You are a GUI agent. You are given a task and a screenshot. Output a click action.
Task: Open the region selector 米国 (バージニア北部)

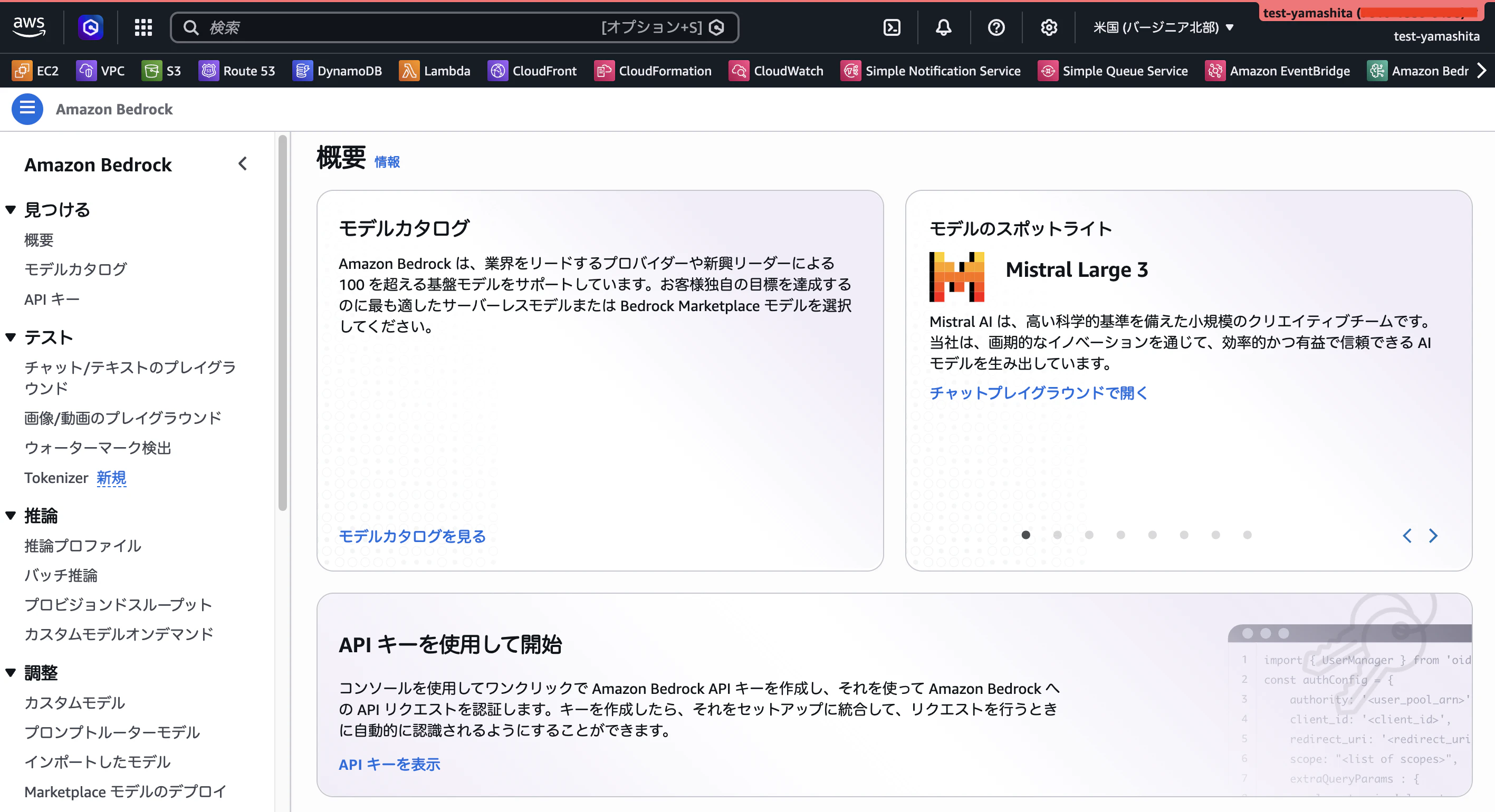click(1163, 27)
